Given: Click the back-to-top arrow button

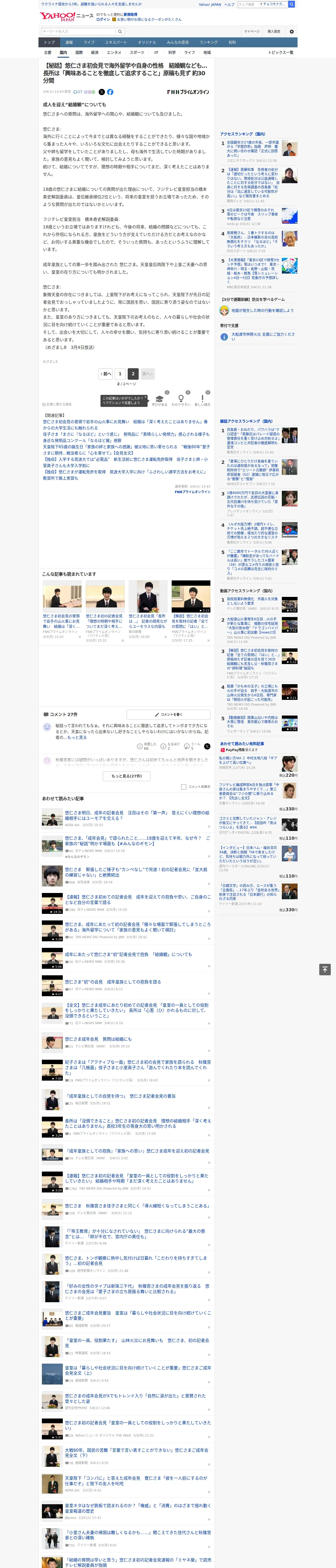Looking at the screenshot, I should point(325,969).
